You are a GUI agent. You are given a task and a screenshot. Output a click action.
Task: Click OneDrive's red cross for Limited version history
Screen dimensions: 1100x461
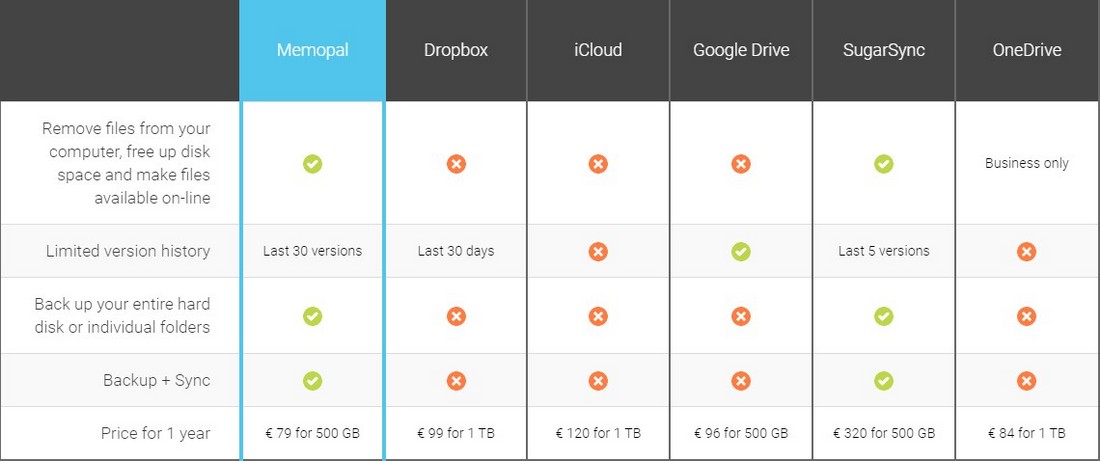pos(1026,251)
